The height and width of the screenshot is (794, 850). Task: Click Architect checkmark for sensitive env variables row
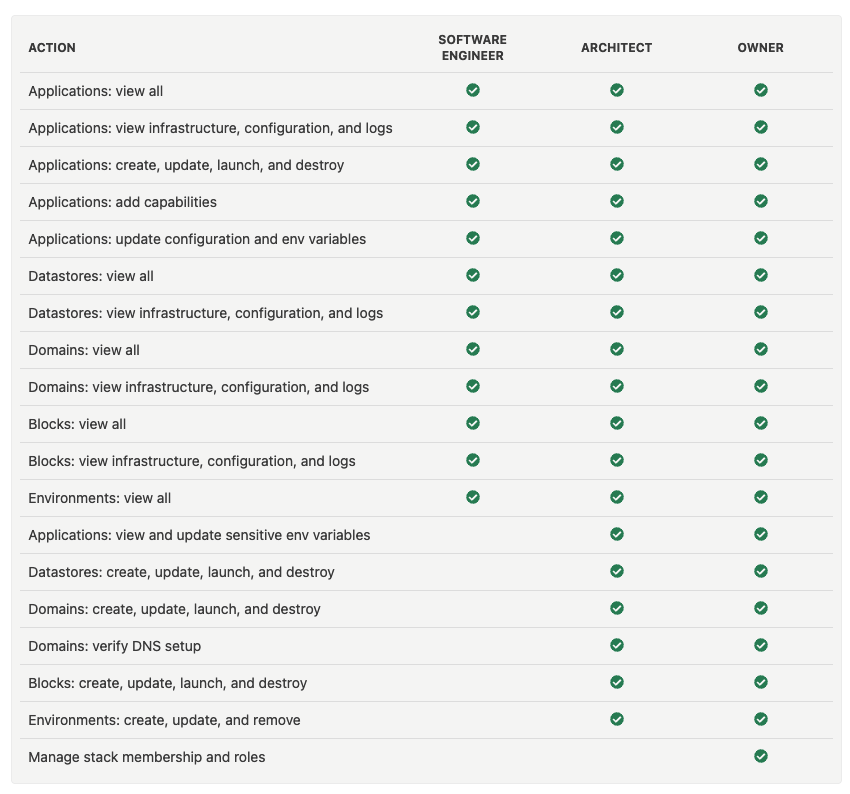click(617, 534)
